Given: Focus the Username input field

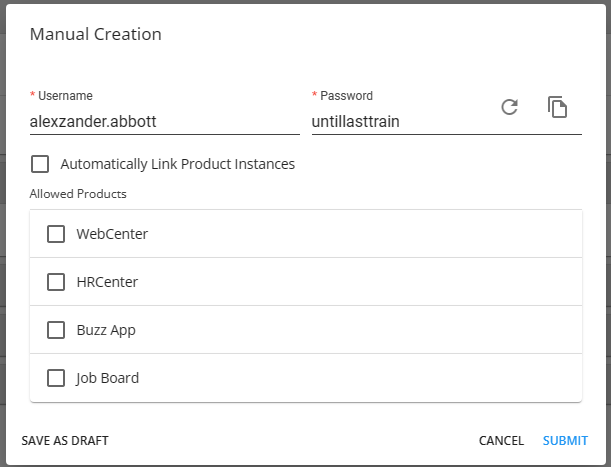Looking at the screenshot, I should tap(164, 121).
